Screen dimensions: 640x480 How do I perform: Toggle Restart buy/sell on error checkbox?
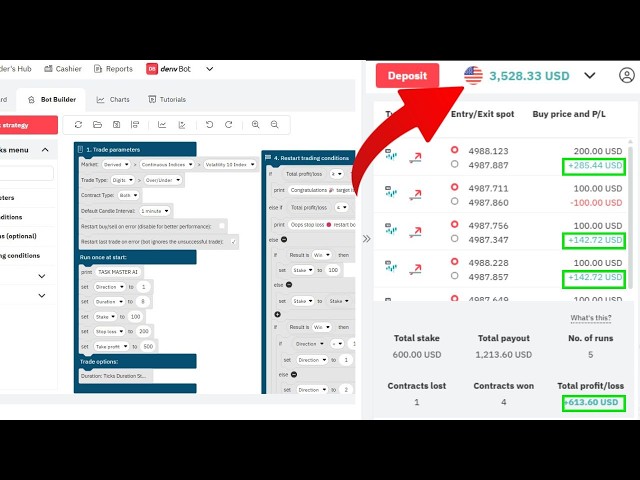click(x=222, y=226)
